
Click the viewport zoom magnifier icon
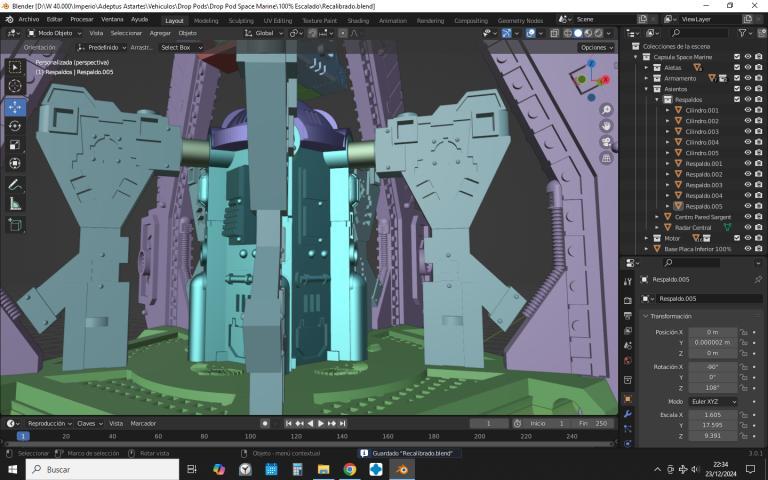click(606, 110)
